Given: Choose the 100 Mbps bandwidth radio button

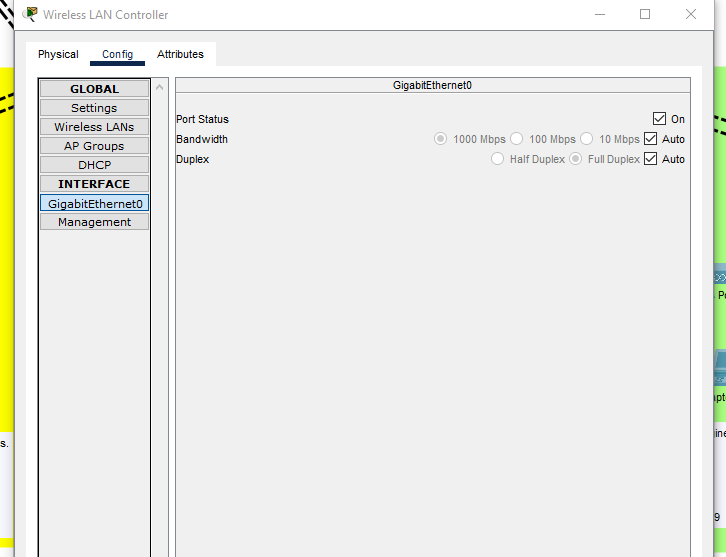Looking at the screenshot, I should click(517, 139).
